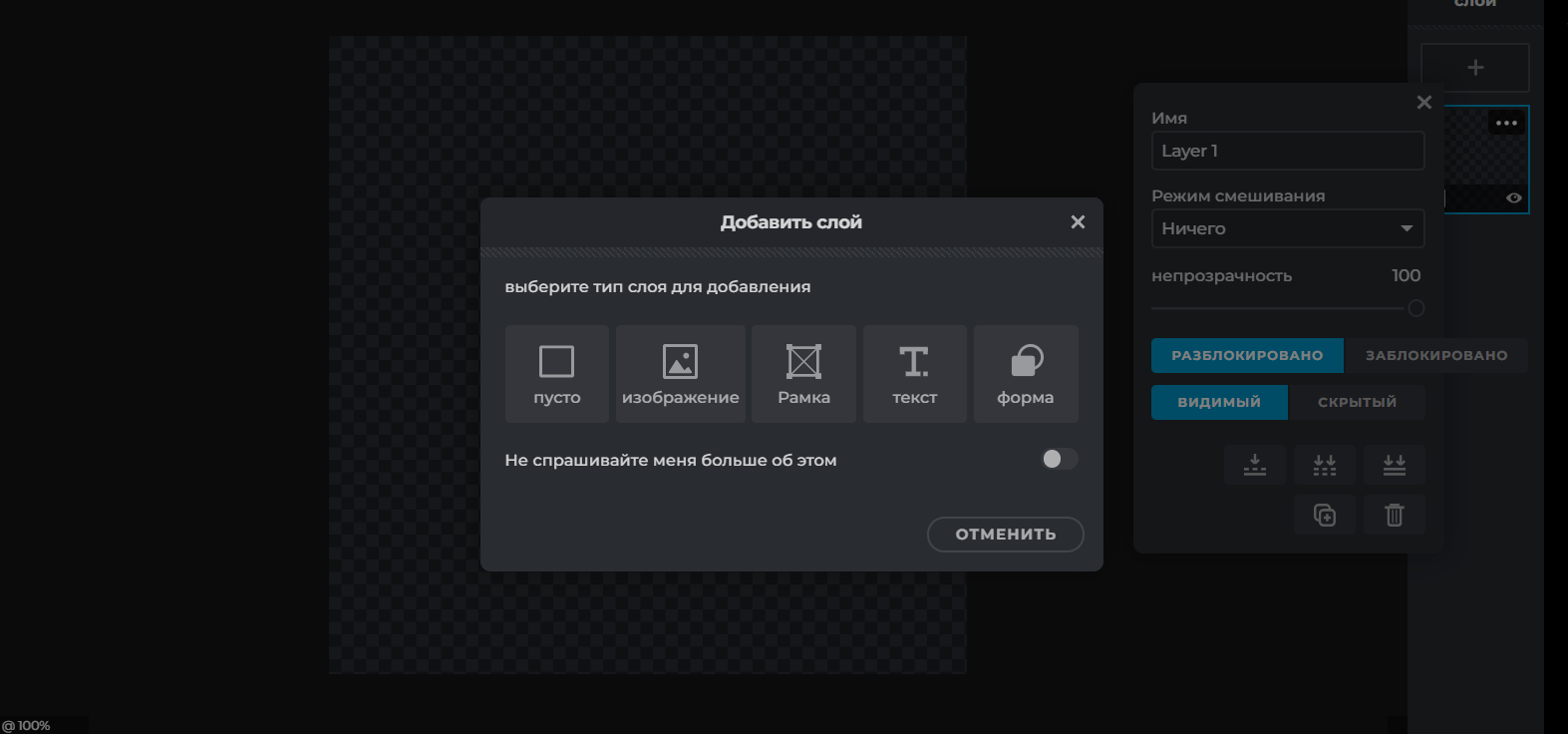Choose the text layer type 'текст'
The height and width of the screenshot is (734, 1568).
tap(914, 374)
